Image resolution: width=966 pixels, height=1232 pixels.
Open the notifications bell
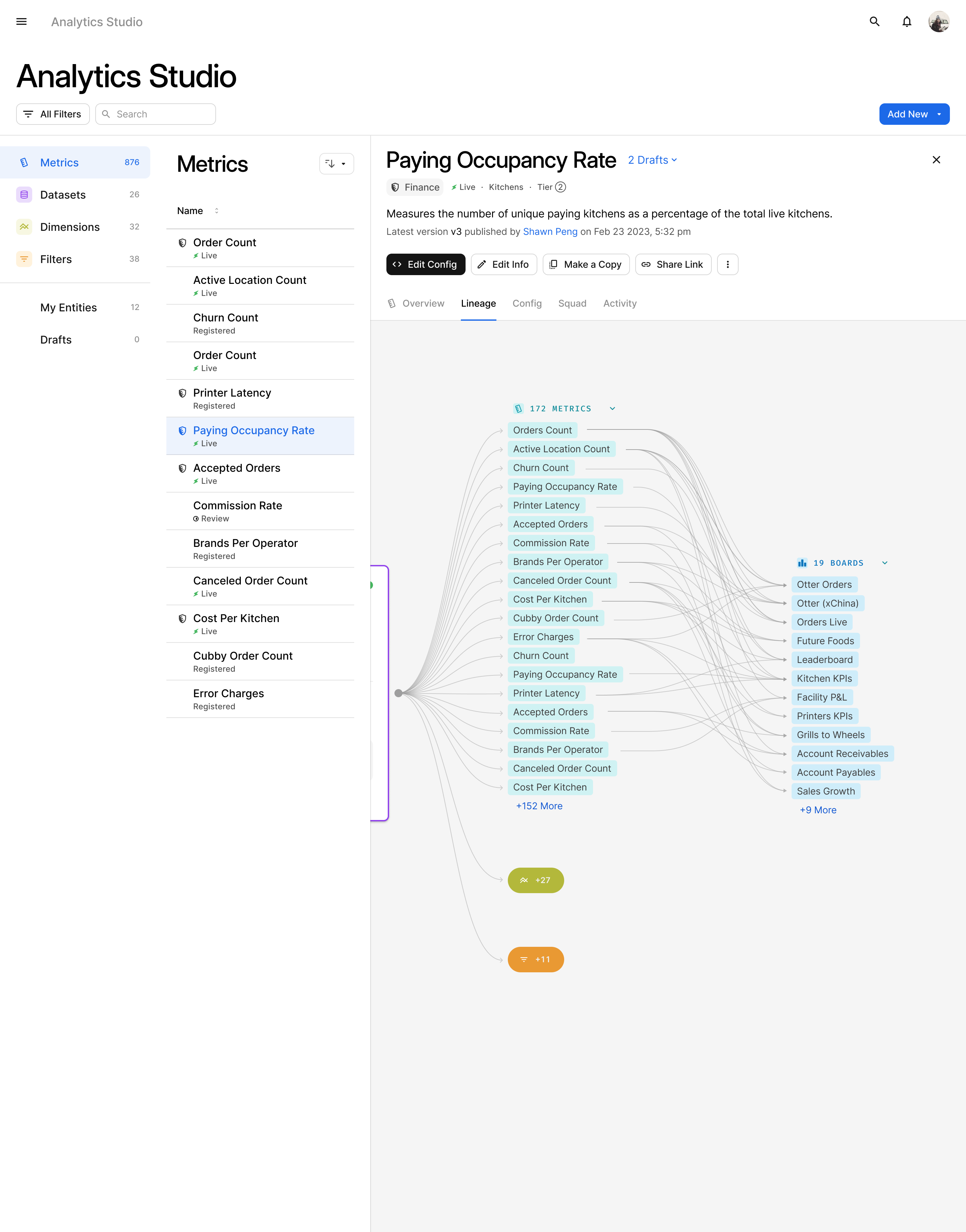point(907,21)
